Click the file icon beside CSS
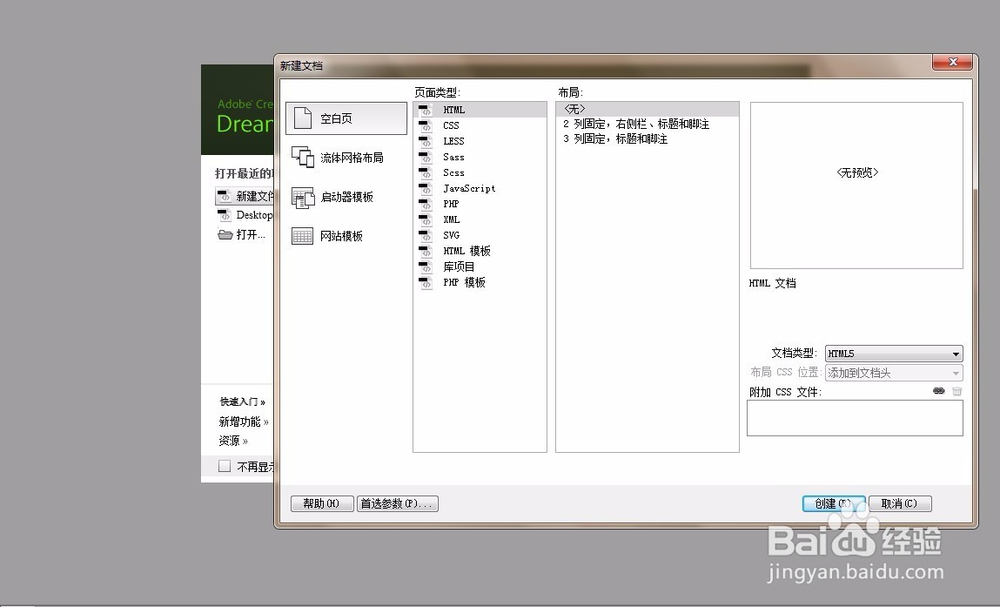Screen dimensions: 1000x607 pos(426,126)
